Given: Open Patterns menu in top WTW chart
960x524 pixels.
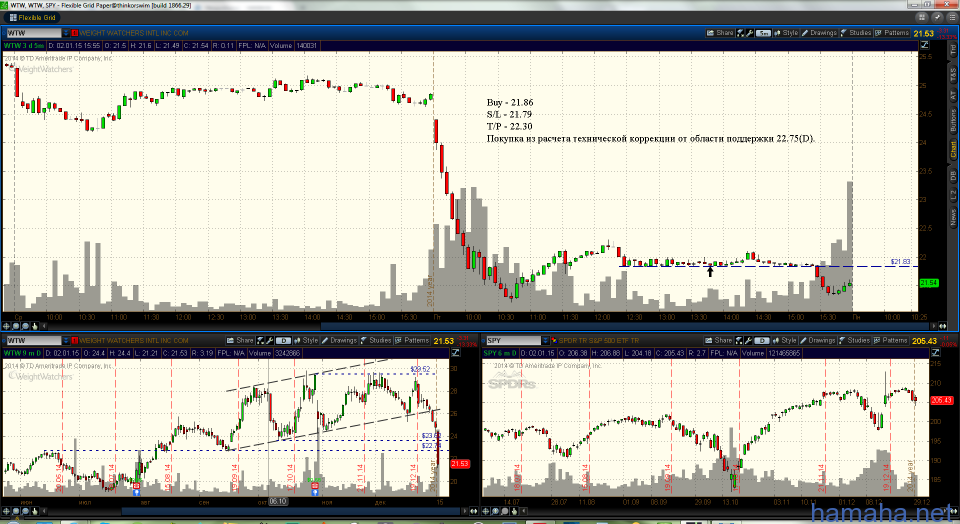Looking at the screenshot, I should [x=892, y=33].
